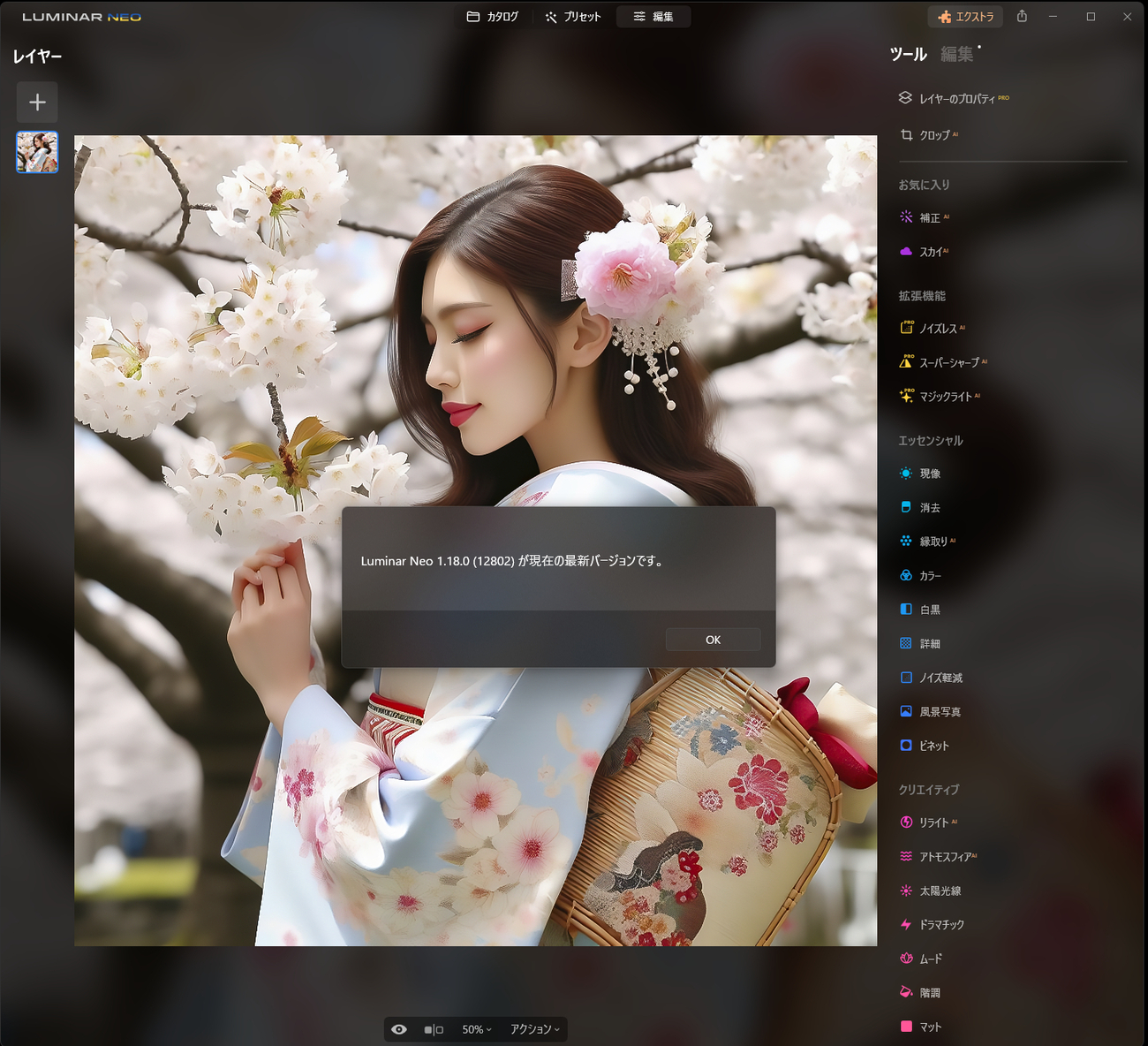
Task: Open the エクストラ button
Action: pyautogui.click(x=966, y=17)
